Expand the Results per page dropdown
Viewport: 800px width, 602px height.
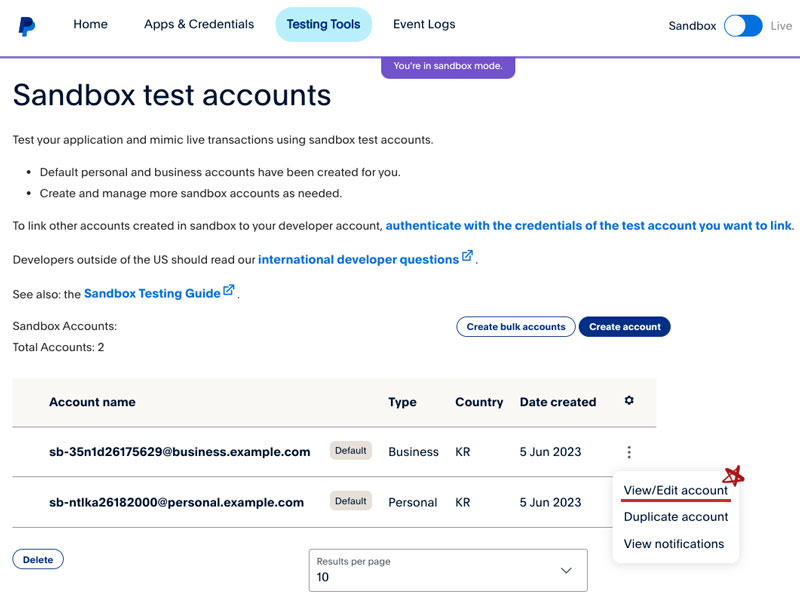click(x=448, y=570)
